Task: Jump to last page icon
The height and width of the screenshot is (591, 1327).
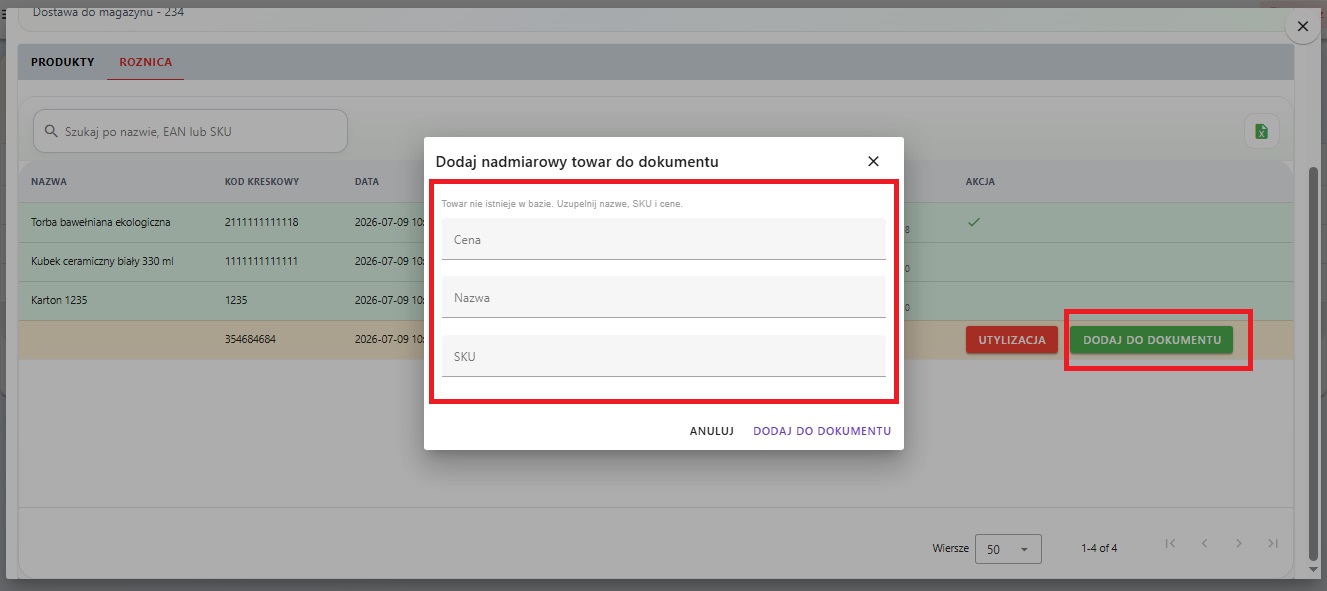Action: pyautogui.click(x=1272, y=543)
